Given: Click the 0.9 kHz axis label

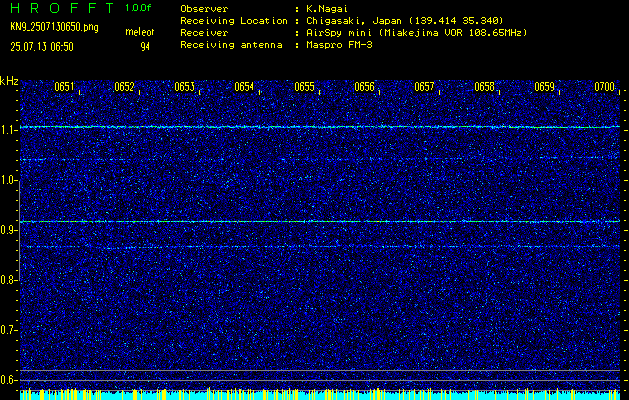Looking at the screenshot, I should click(x=7, y=230).
